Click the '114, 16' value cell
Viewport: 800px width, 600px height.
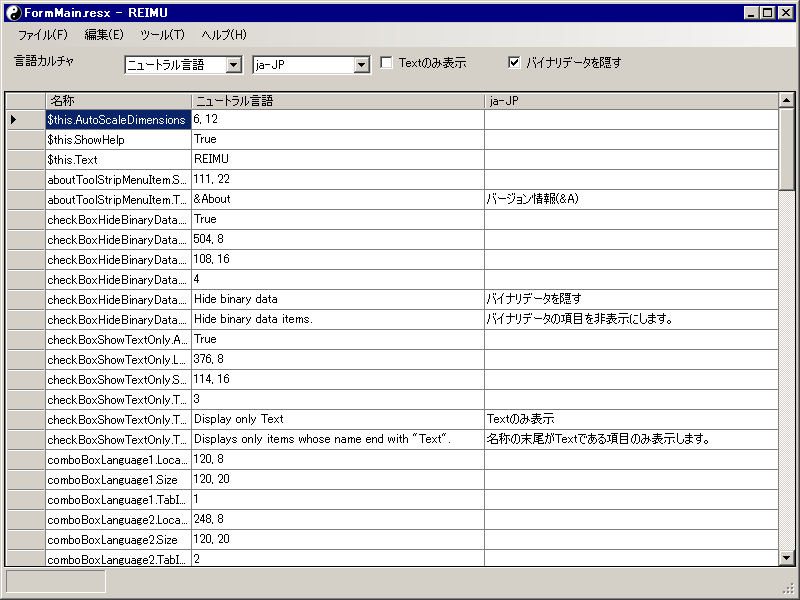[338, 380]
